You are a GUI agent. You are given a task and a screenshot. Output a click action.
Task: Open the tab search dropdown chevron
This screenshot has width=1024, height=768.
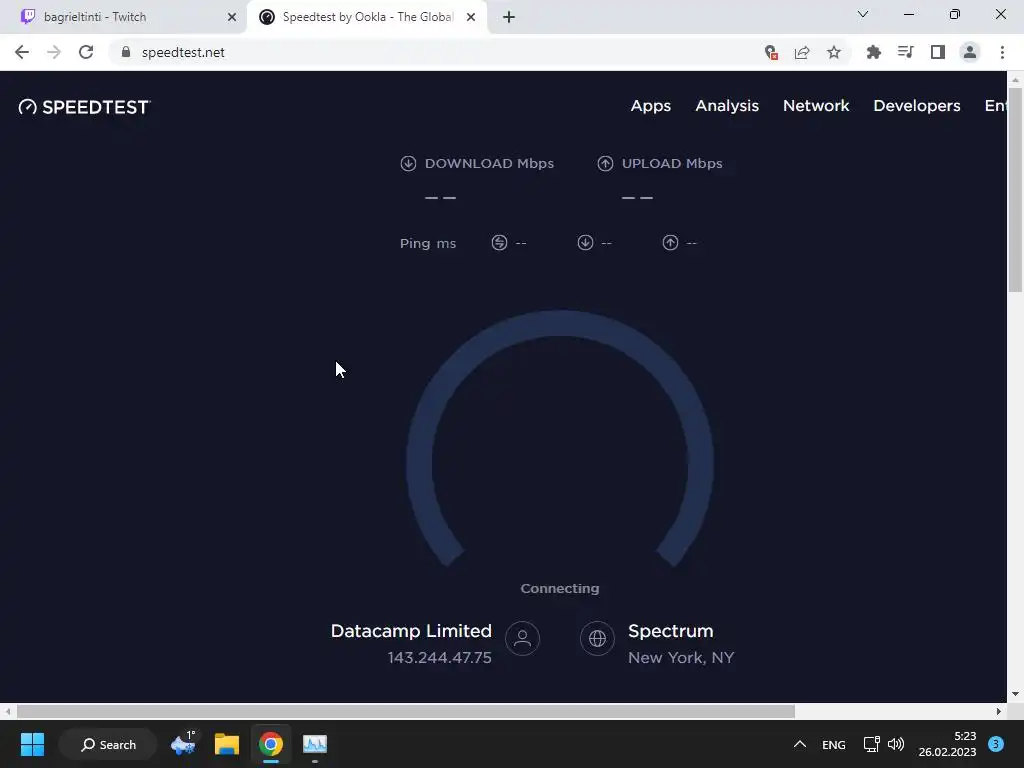click(863, 14)
